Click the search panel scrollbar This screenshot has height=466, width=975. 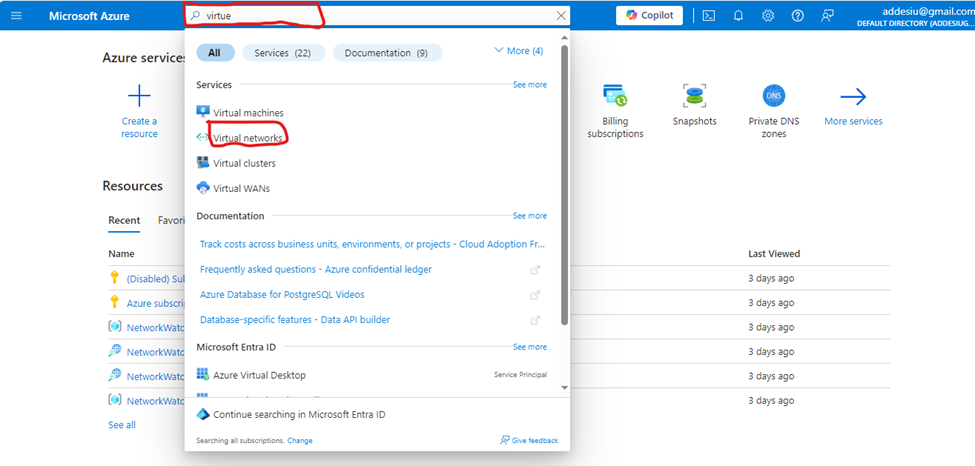click(x=565, y=184)
